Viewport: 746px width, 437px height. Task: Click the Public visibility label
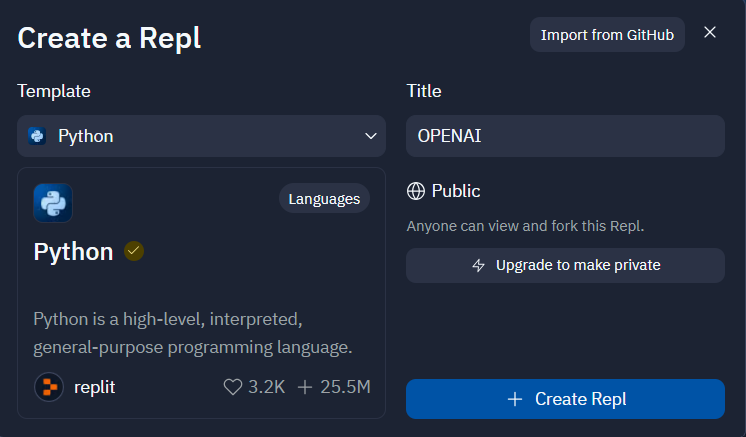point(456,191)
